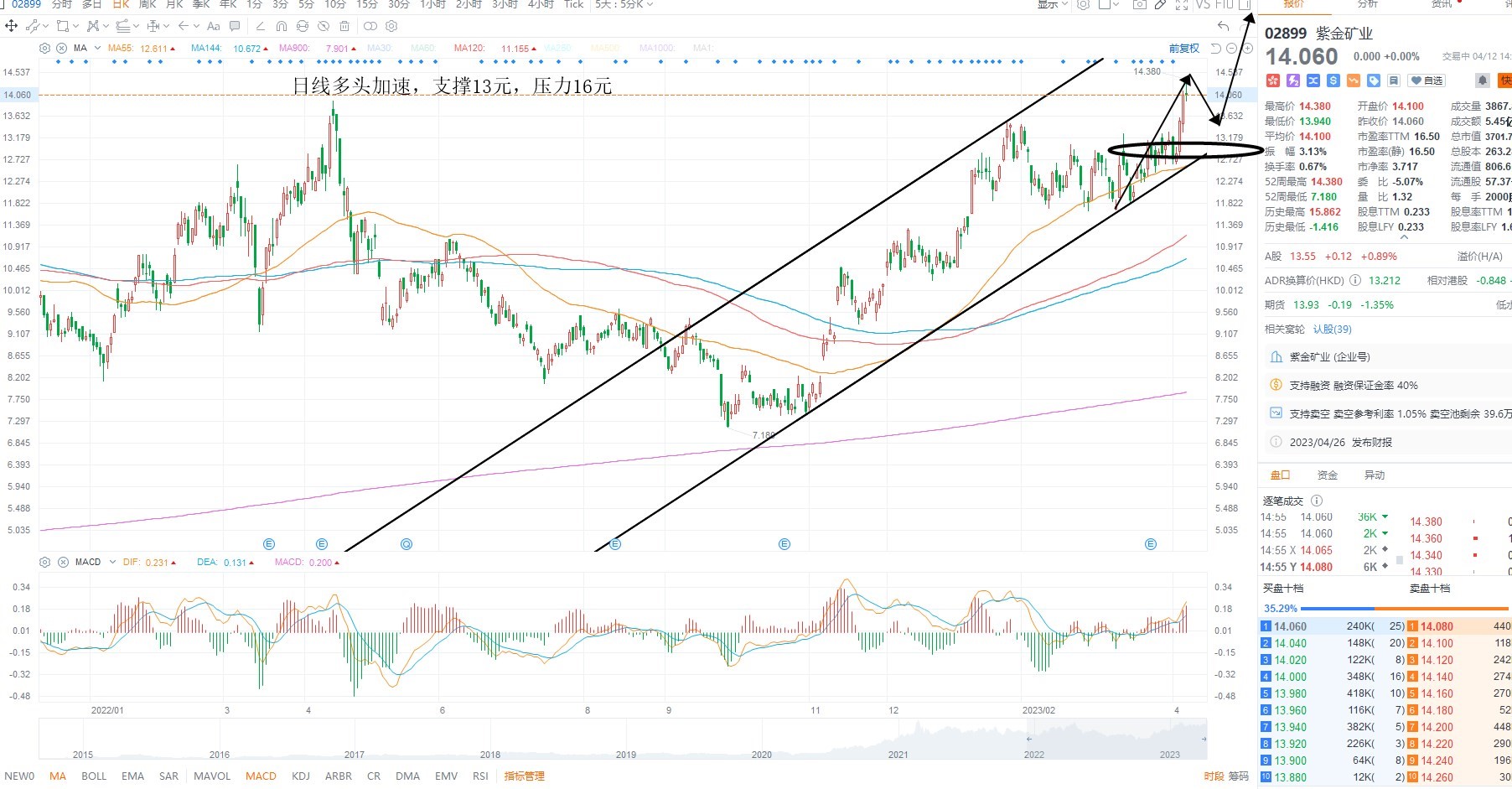
Task: Open MA indicator settings gear
Action: (x=45, y=48)
